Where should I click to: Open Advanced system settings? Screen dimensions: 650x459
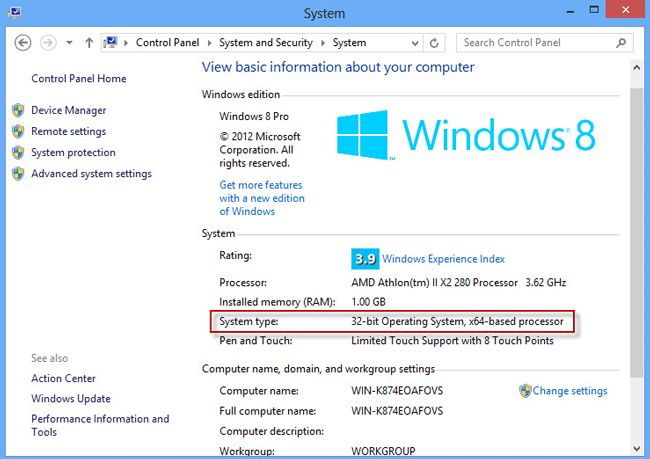tap(92, 174)
